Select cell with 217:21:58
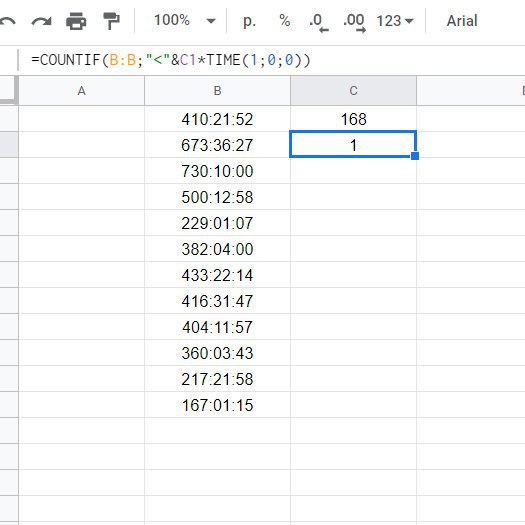The image size is (525, 525). [x=217, y=379]
